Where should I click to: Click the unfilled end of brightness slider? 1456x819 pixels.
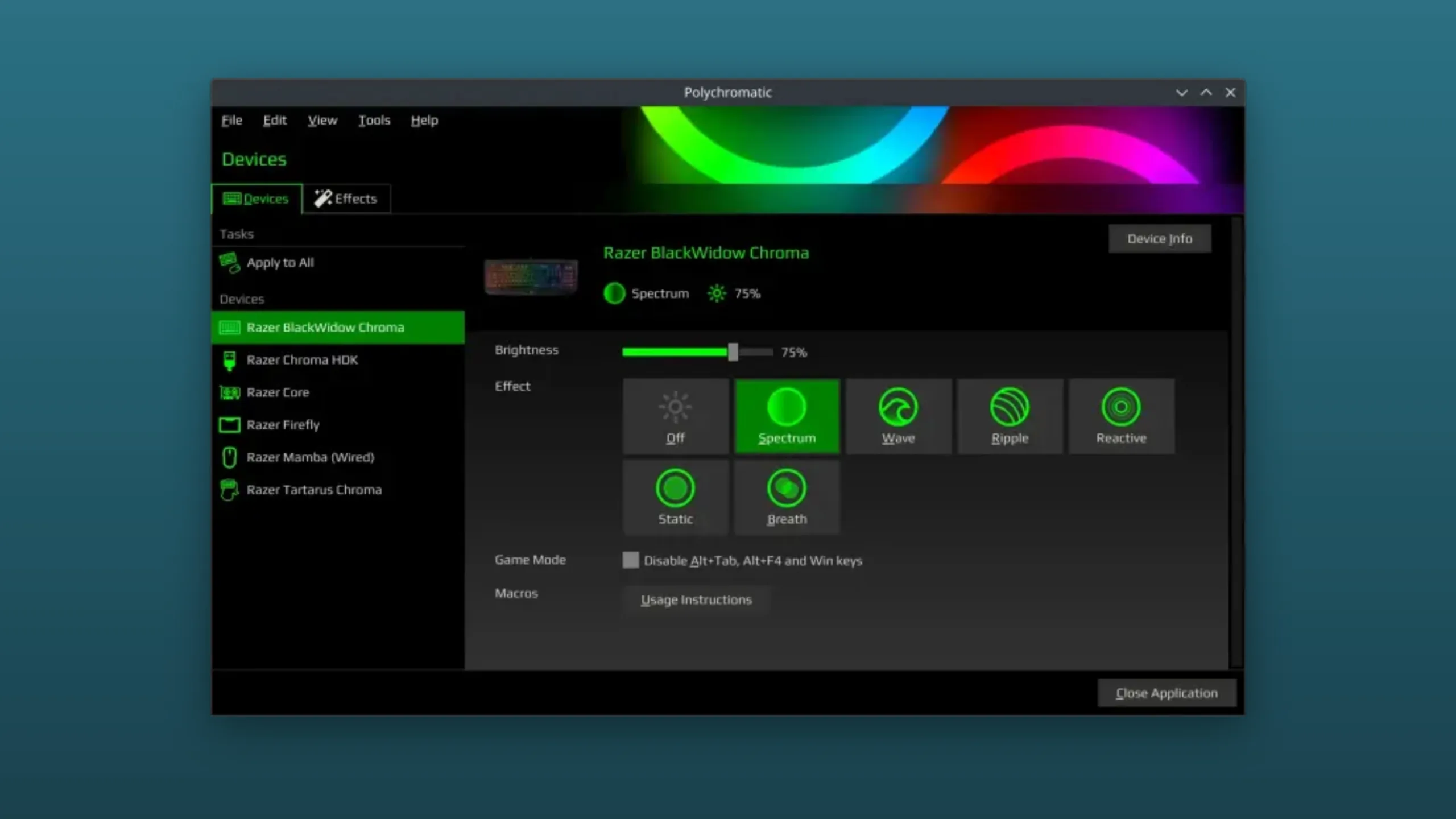756,352
